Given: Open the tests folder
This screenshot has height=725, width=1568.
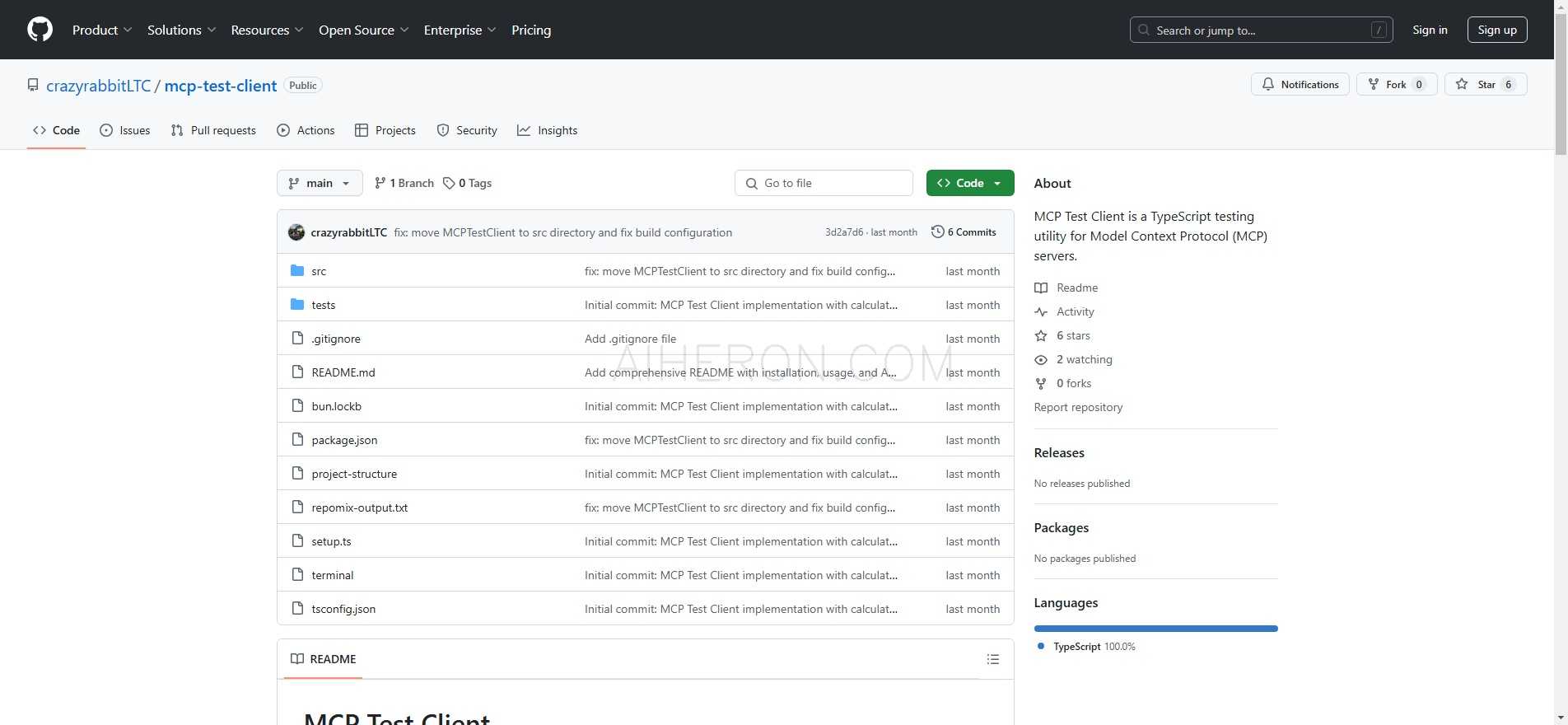Looking at the screenshot, I should click(x=323, y=305).
